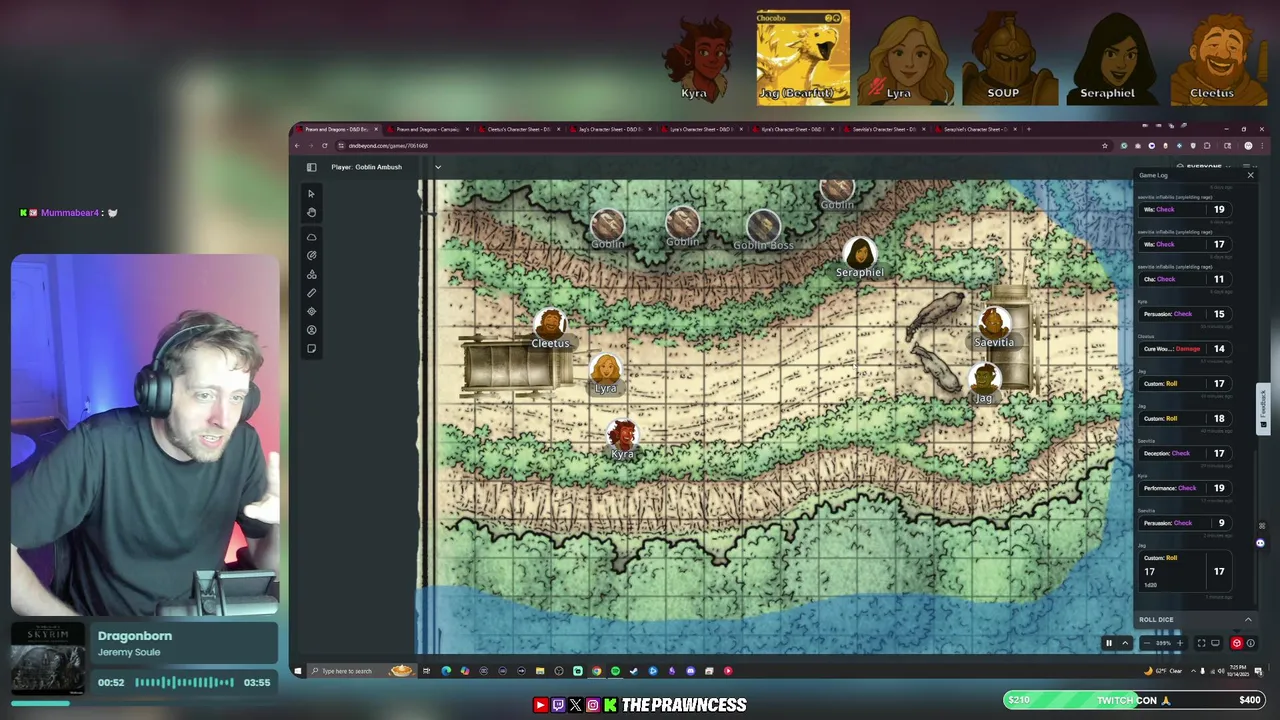The image size is (1280, 720).
Task: Expand the Goblin Ambush map dropdown
Action: point(437,167)
